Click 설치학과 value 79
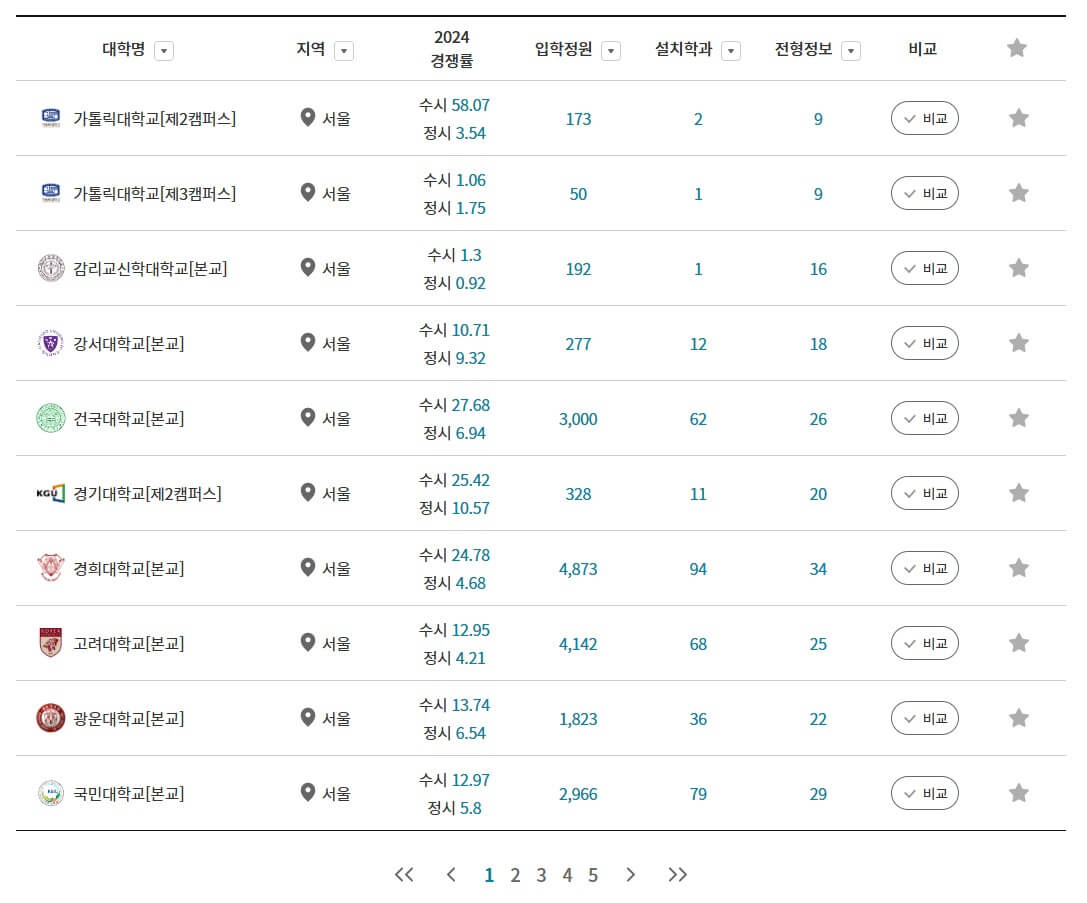 pos(698,794)
